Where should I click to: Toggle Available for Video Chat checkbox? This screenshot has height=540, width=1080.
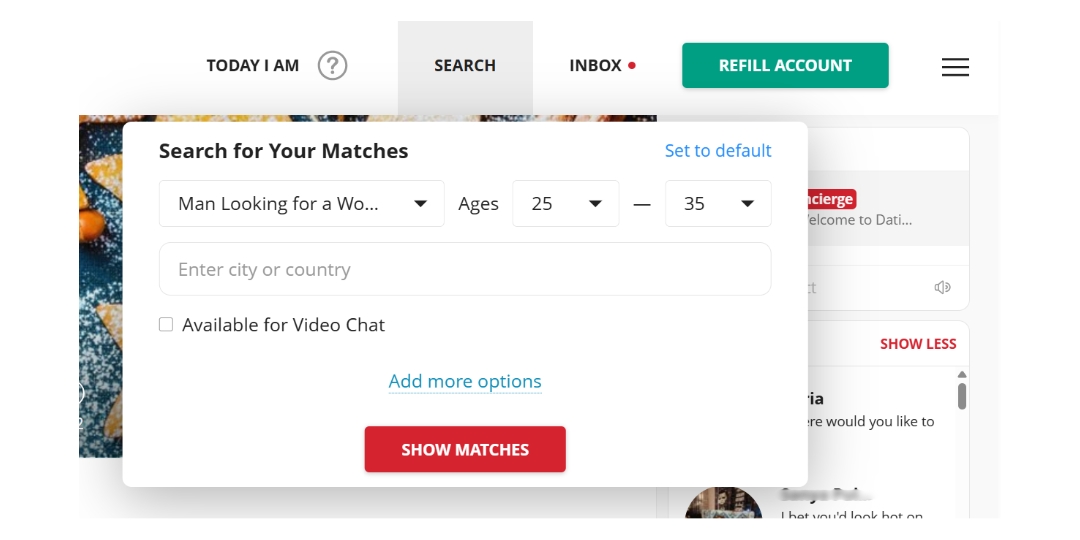166,325
